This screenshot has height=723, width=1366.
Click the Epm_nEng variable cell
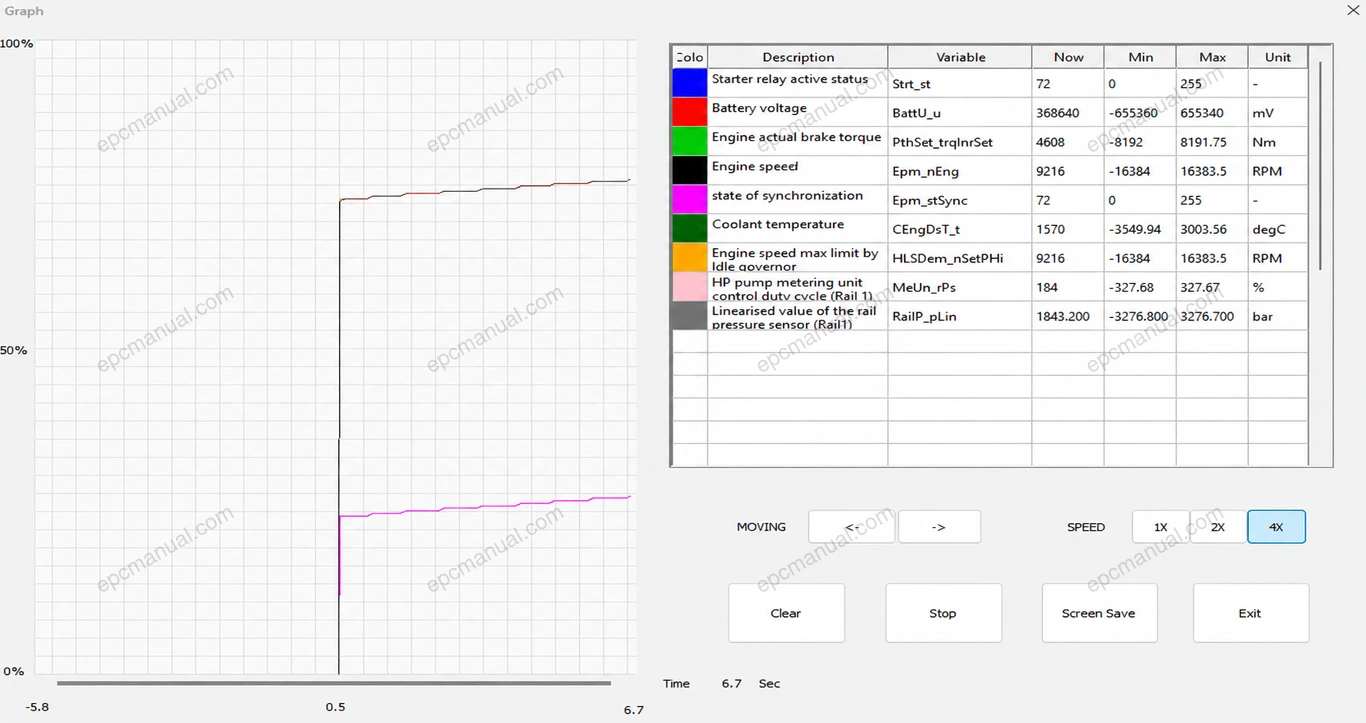click(960, 170)
